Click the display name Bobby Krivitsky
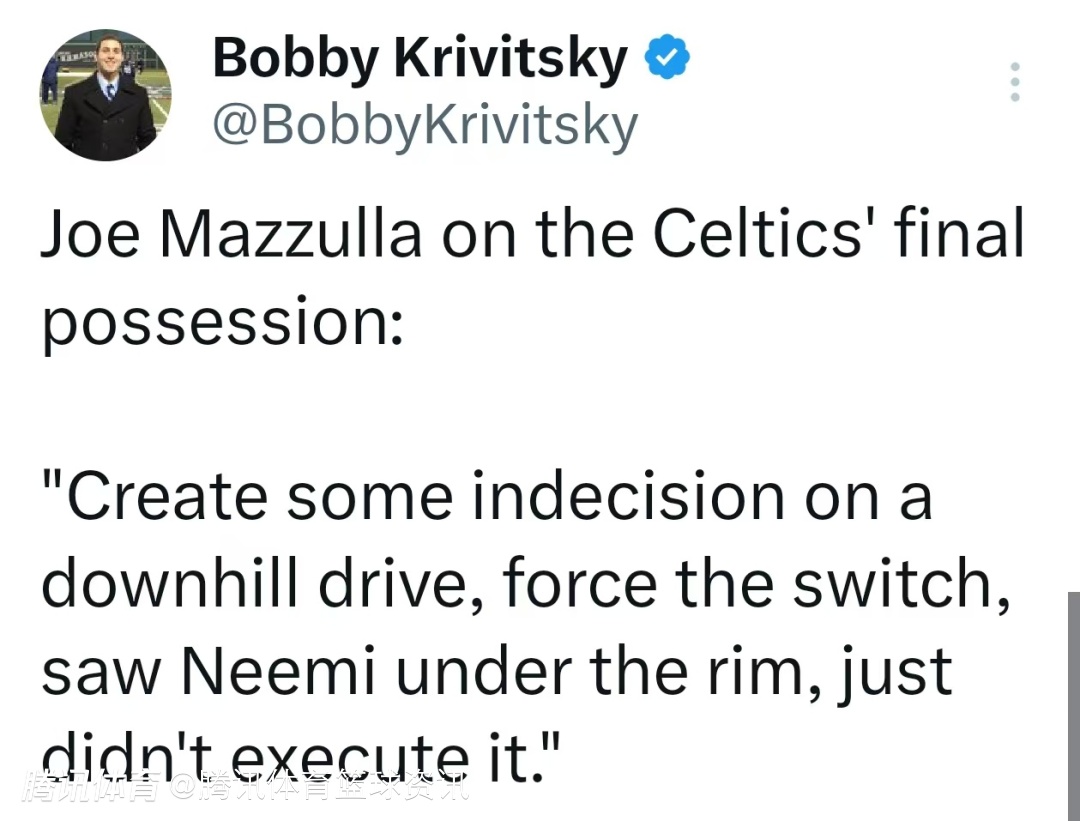 tap(420, 58)
